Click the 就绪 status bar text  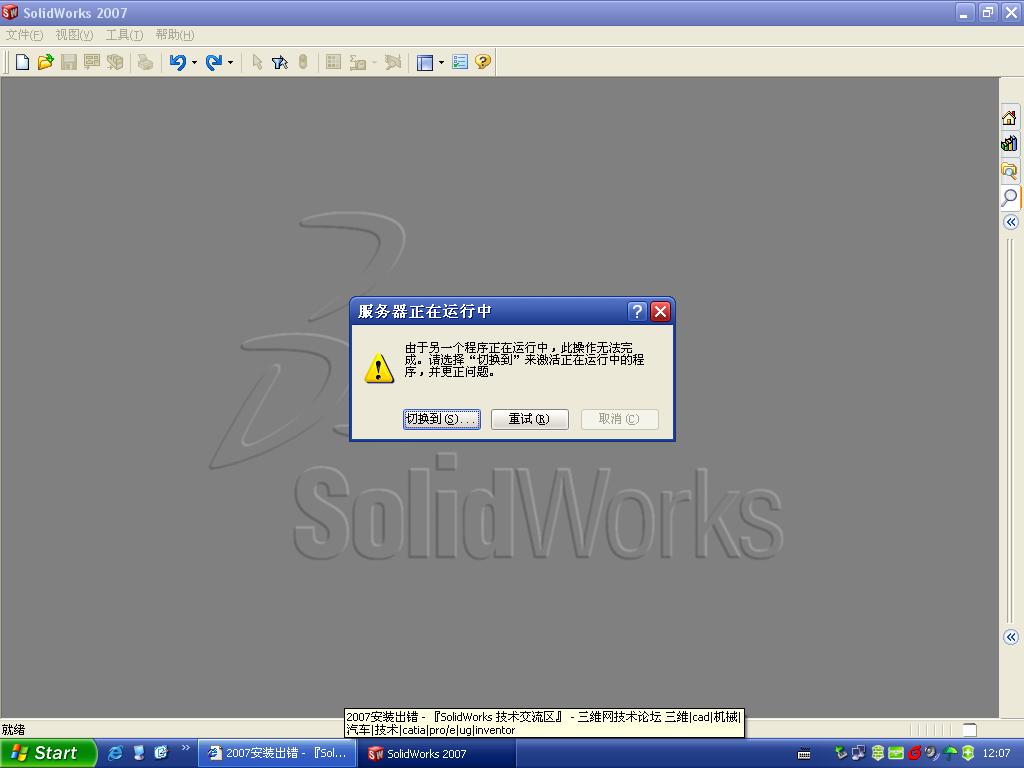(13, 729)
